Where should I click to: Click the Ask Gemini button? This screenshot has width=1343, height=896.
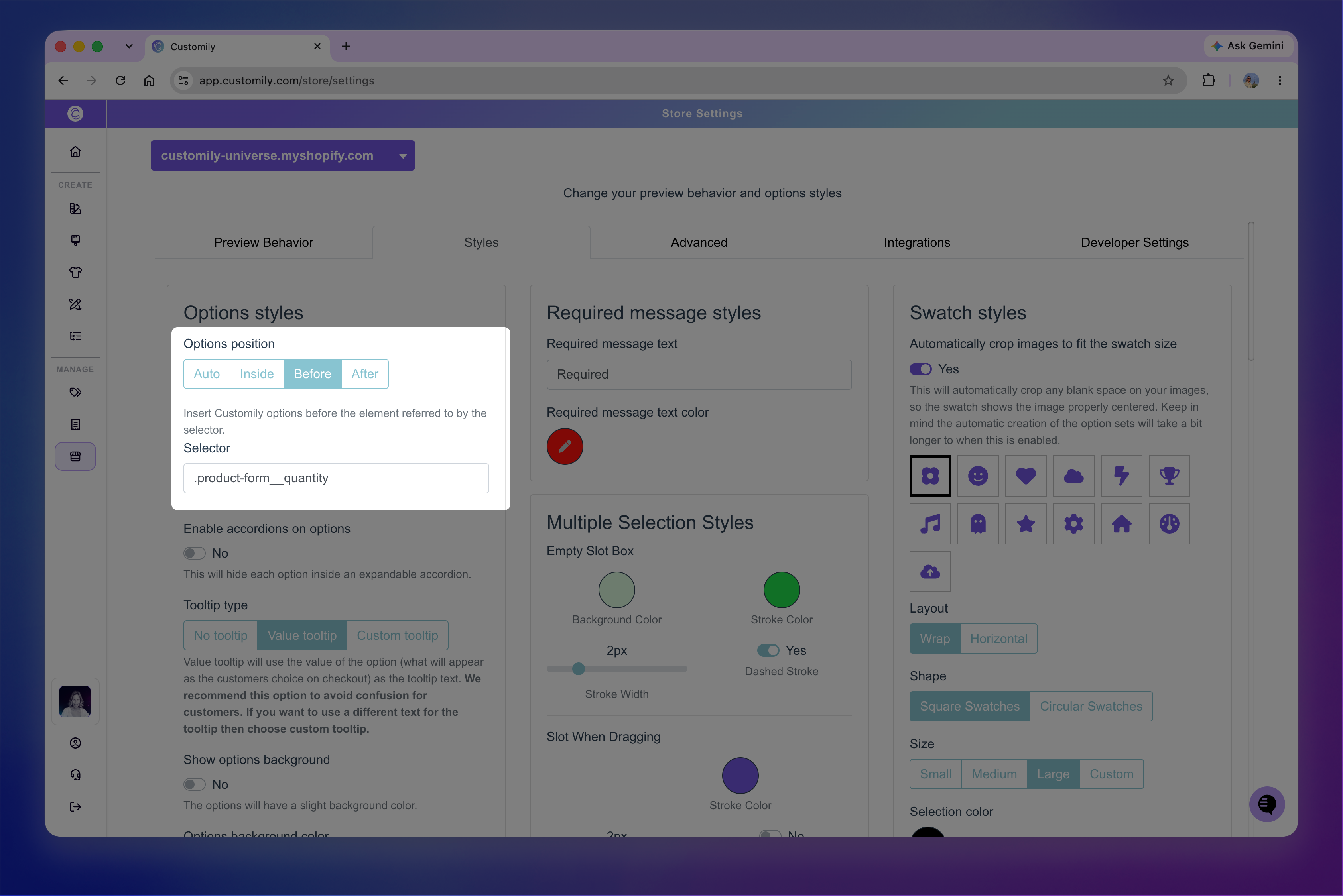click(x=1248, y=46)
